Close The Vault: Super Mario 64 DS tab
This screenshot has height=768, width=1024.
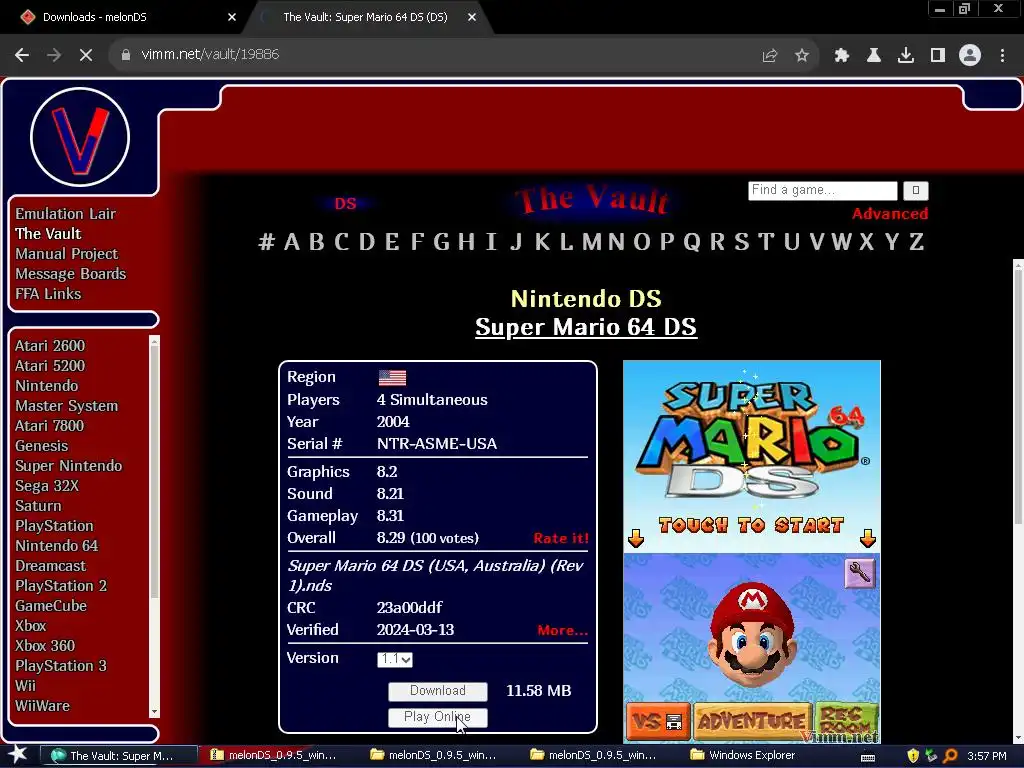click(x=472, y=17)
